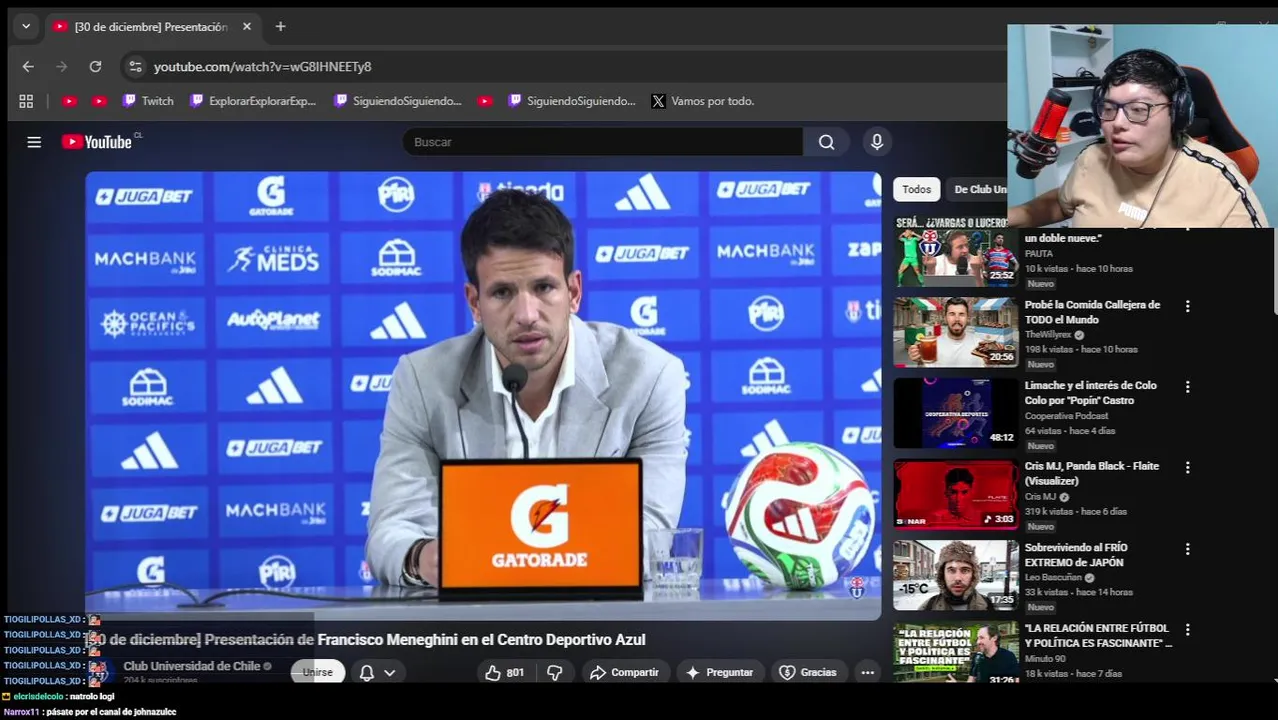Click the Francisco Meneghini video title
Viewport: 1278px width, 720px height.
[365, 640]
